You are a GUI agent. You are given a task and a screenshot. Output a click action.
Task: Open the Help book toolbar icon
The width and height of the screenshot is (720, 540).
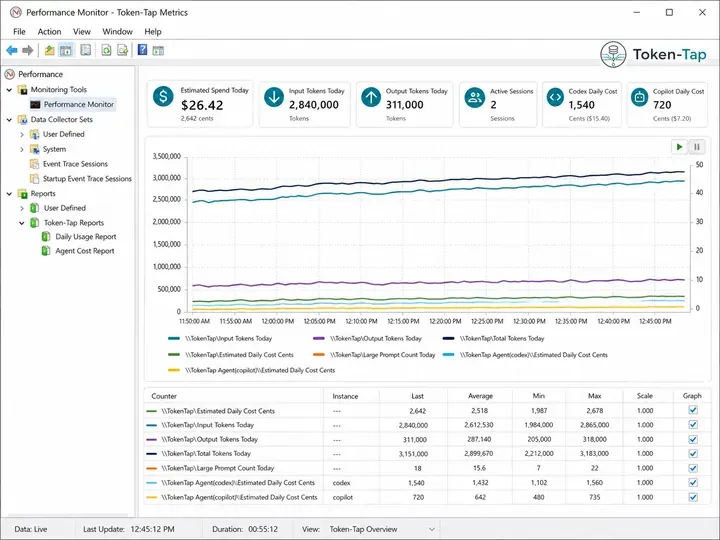[143, 50]
